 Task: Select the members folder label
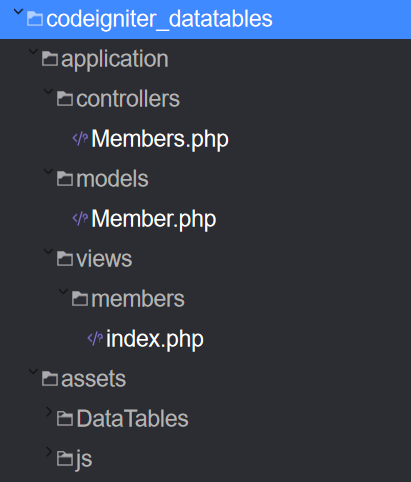[x=138, y=299]
